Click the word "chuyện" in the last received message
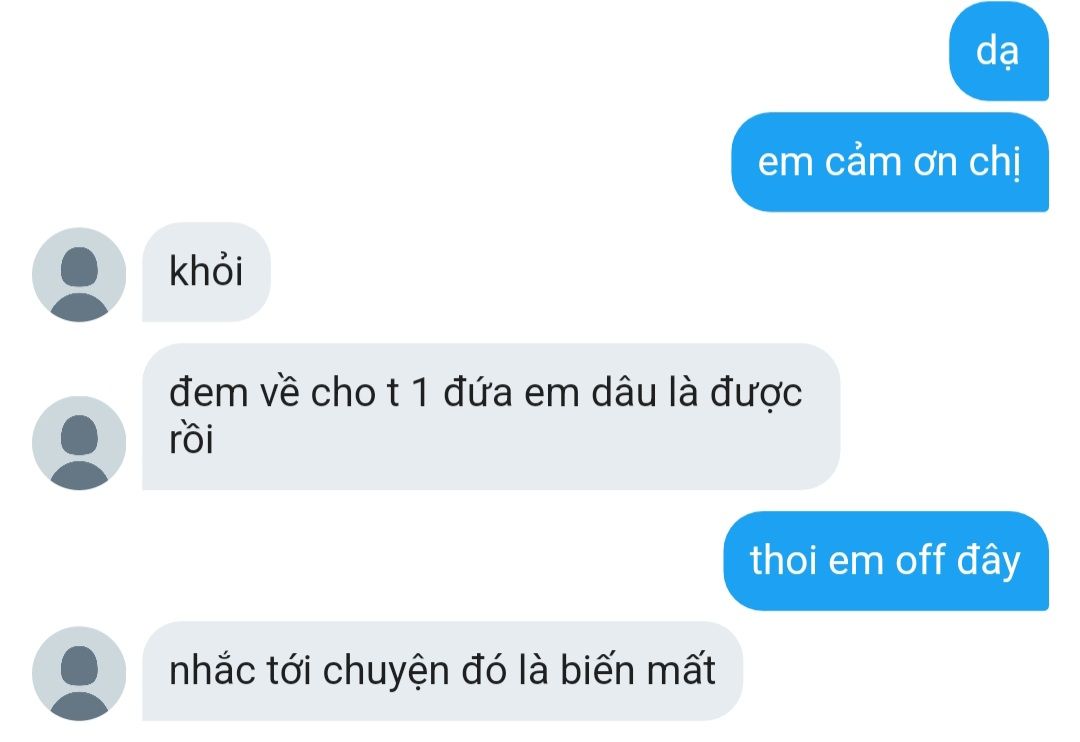 click(386, 671)
